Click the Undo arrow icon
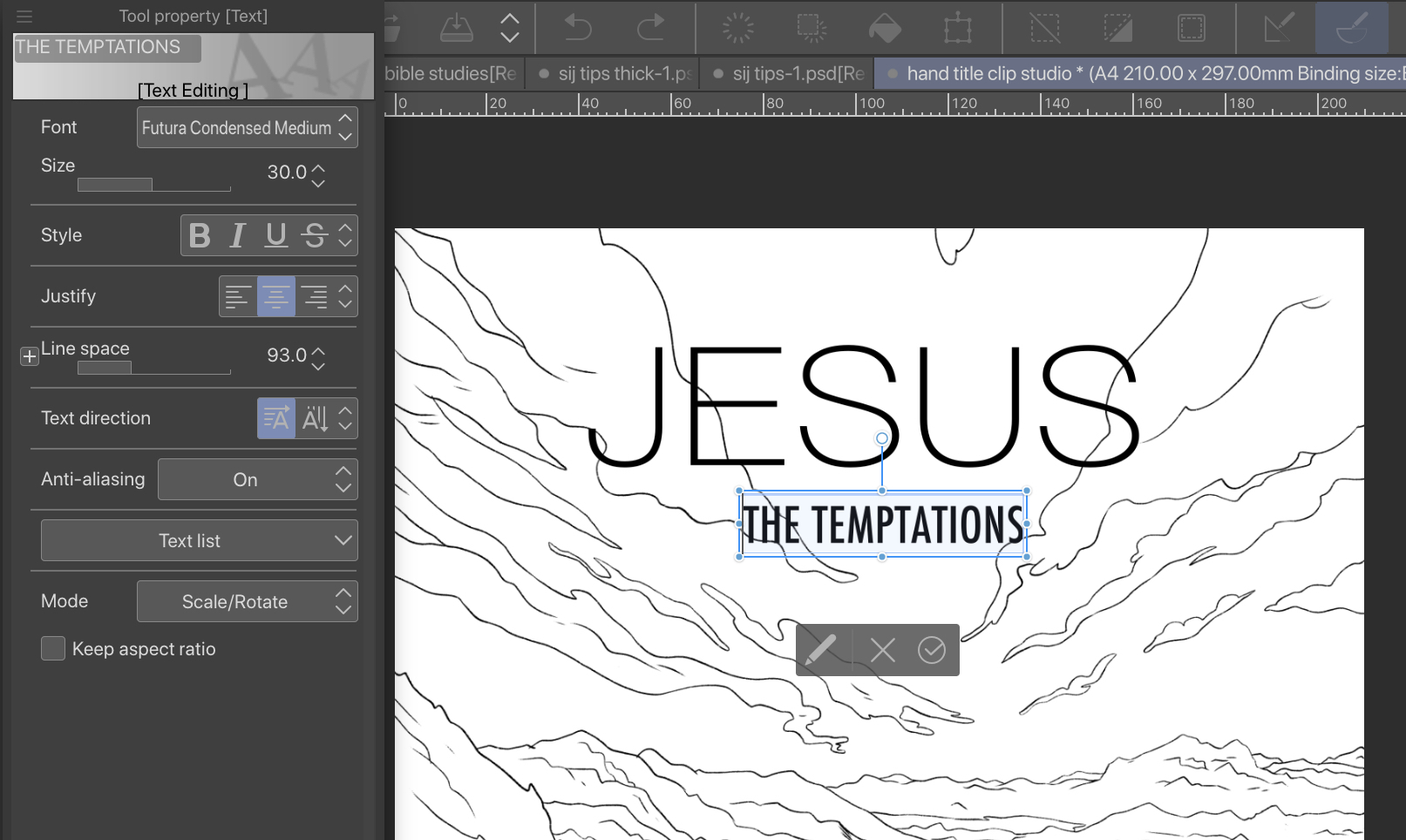 [x=577, y=28]
